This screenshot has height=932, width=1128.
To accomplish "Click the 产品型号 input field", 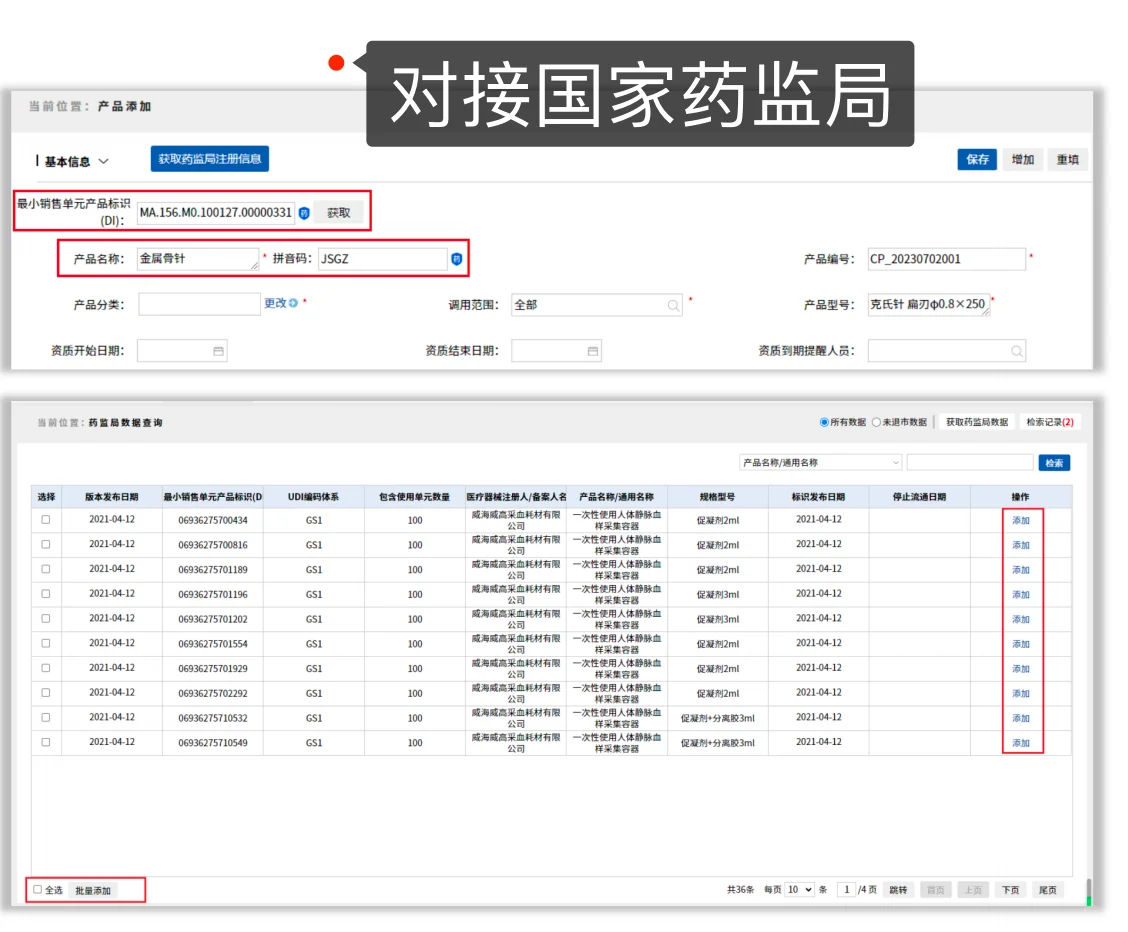I will tap(929, 305).
